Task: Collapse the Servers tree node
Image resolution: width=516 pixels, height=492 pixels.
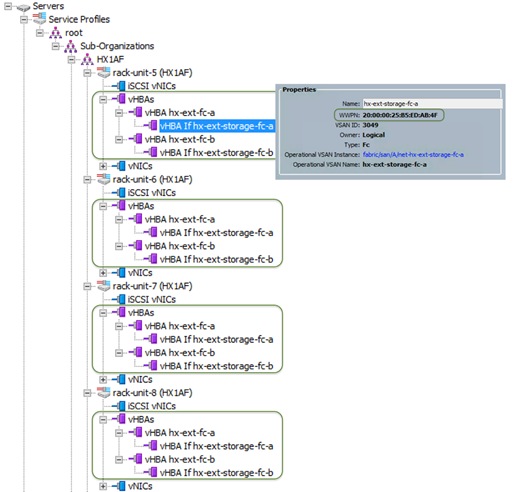Action: 8,6
